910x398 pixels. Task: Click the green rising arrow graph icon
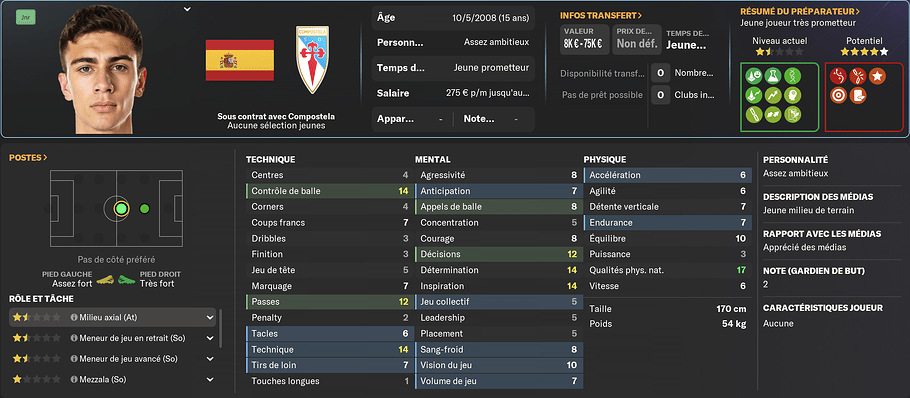(772, 95)
